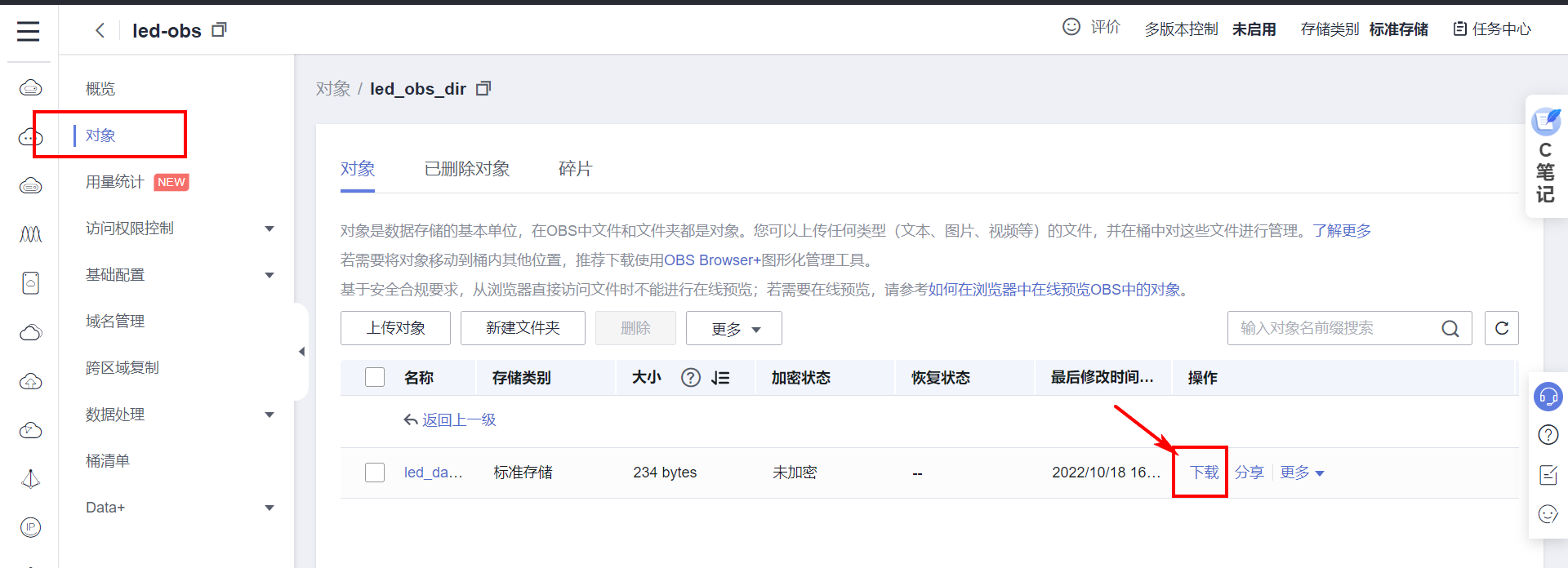The image size is (1568, 568).
Task: Switch to 已删除对象 tab
Action: pos(467,169)
